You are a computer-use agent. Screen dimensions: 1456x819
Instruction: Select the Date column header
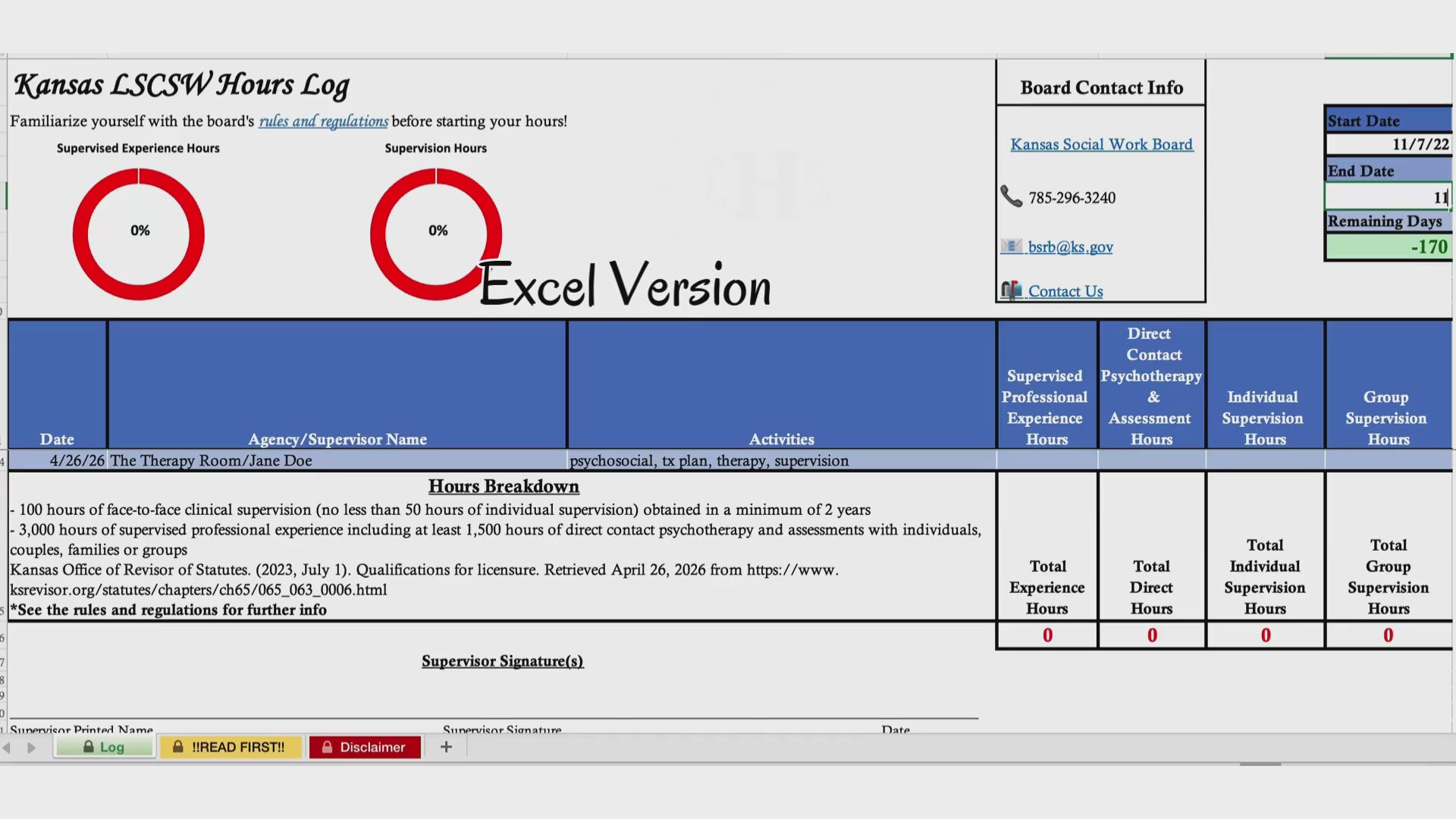(x=58, y=384)
